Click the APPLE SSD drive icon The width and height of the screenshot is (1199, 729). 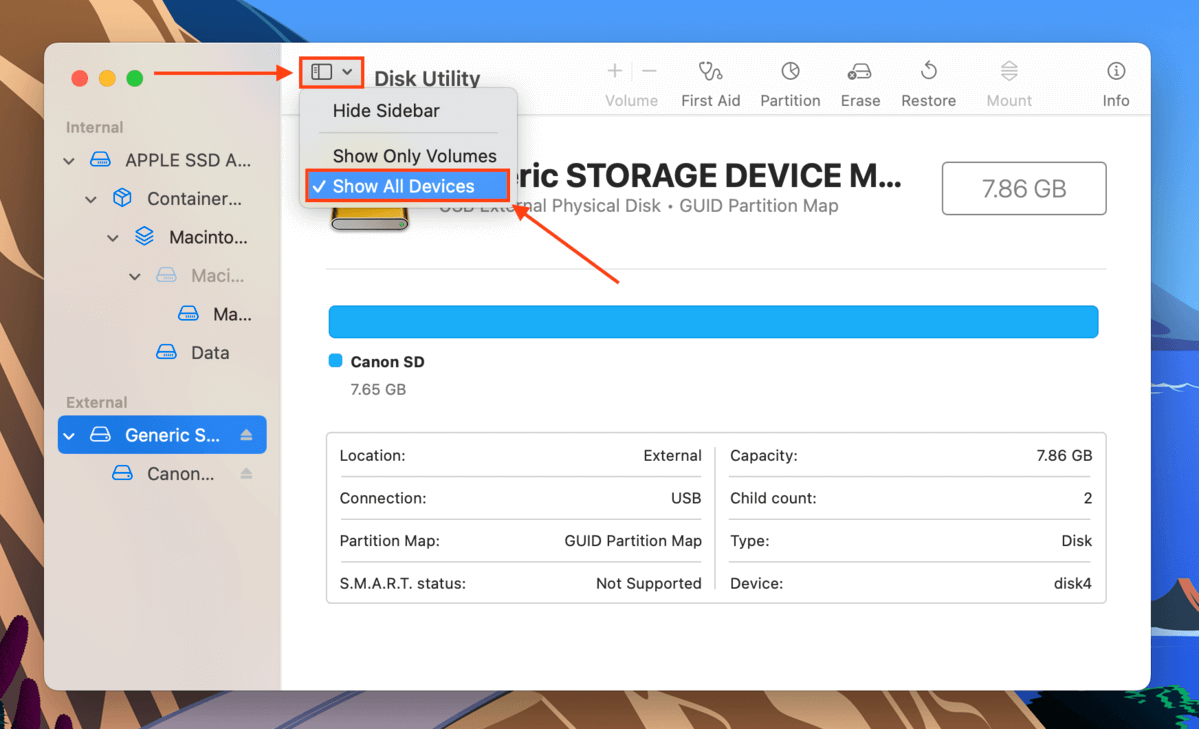point(100,160)
